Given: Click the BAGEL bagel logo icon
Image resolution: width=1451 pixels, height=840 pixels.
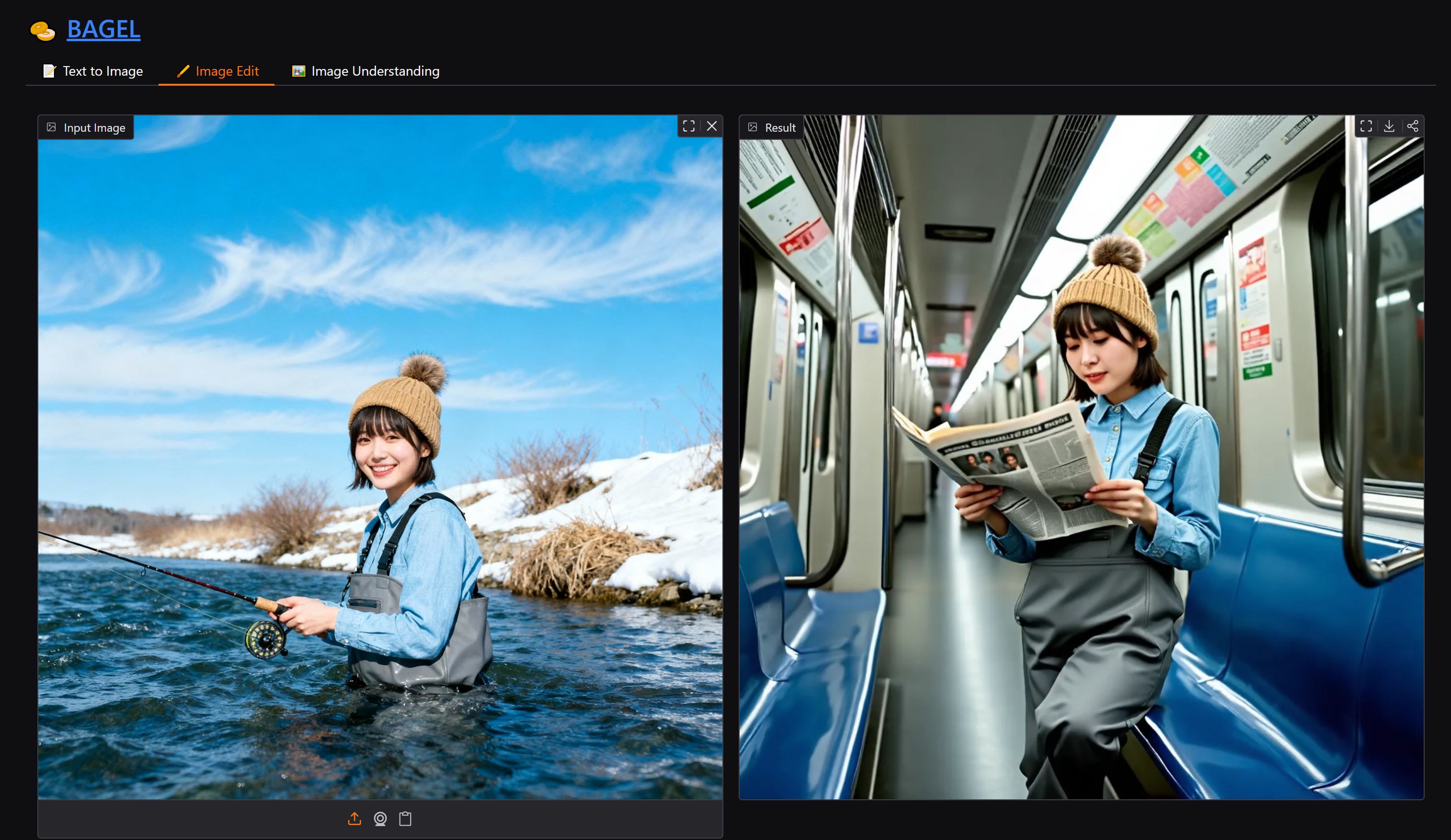Looking at the screenshot, I should point(43,30).
